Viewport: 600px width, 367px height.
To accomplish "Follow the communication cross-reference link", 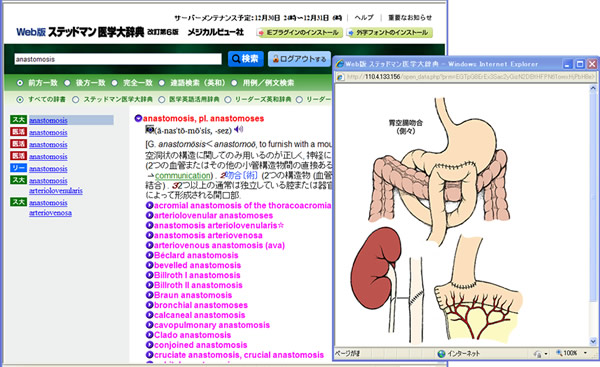I will point(183,176).
